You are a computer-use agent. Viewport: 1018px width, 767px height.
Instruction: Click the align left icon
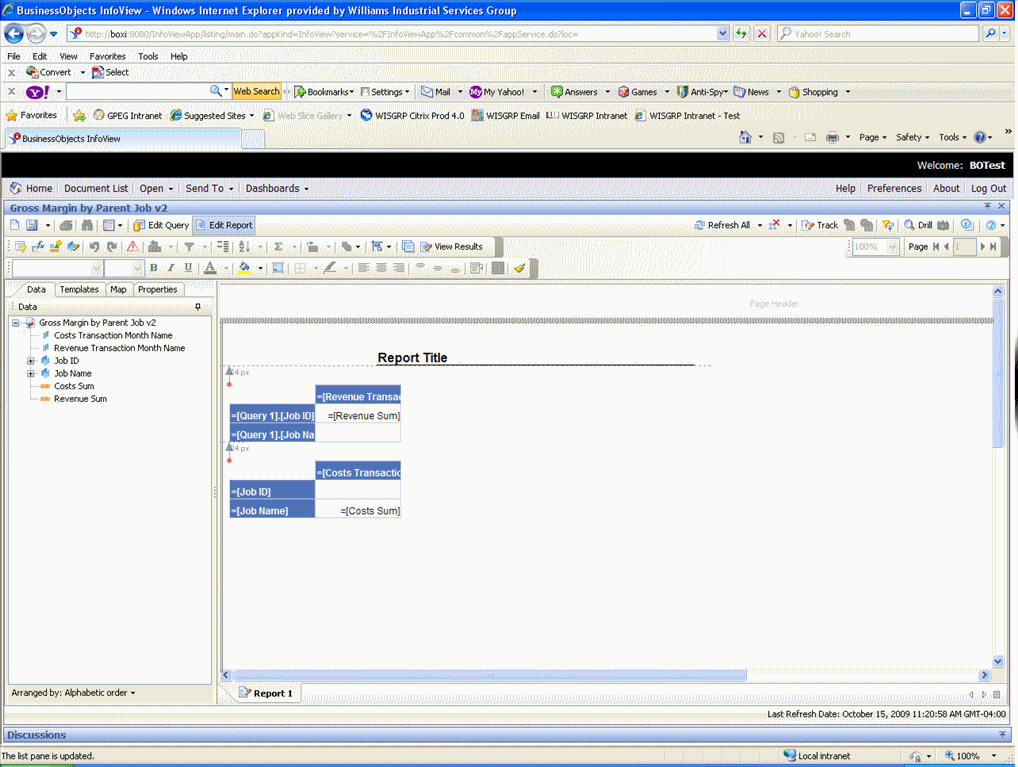coord(364,268)
